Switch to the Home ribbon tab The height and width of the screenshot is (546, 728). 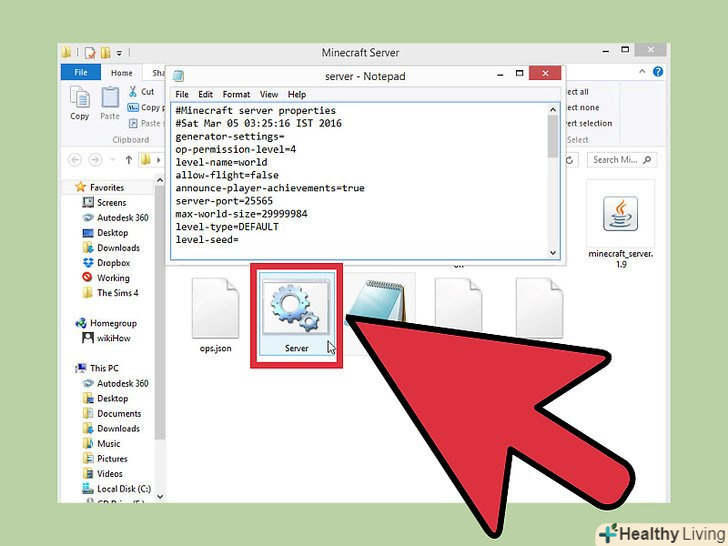click(122, 73)
